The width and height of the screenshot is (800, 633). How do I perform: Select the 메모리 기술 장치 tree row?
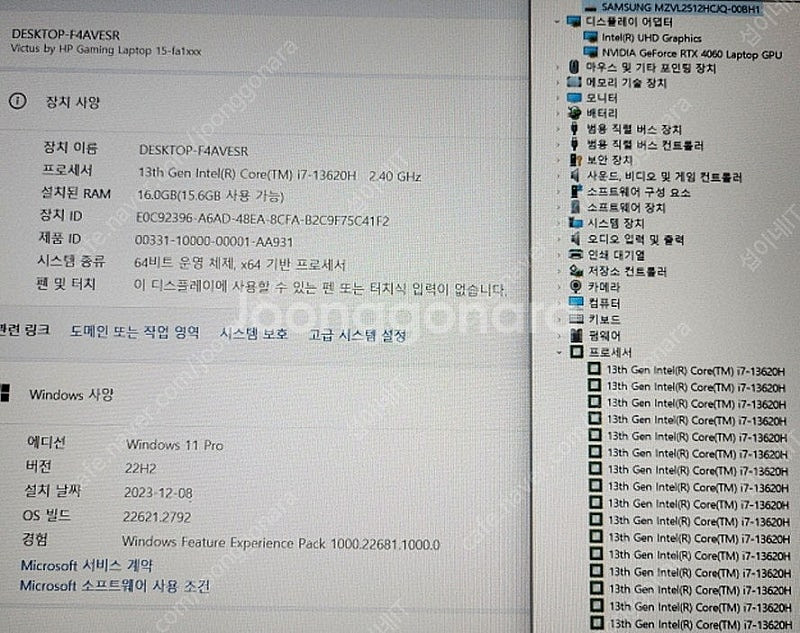click(627, 82)
